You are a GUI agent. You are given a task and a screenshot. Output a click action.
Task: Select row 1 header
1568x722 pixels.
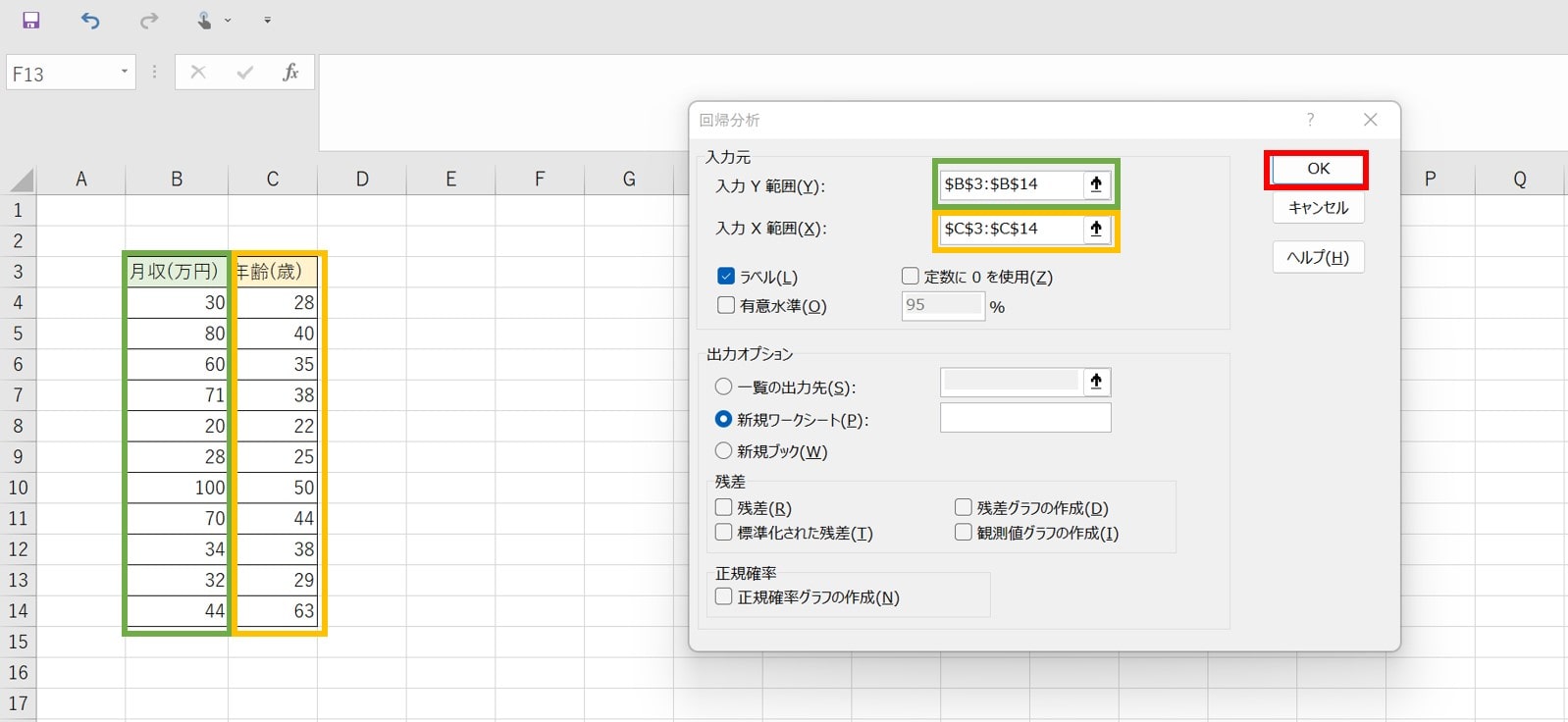18,210
